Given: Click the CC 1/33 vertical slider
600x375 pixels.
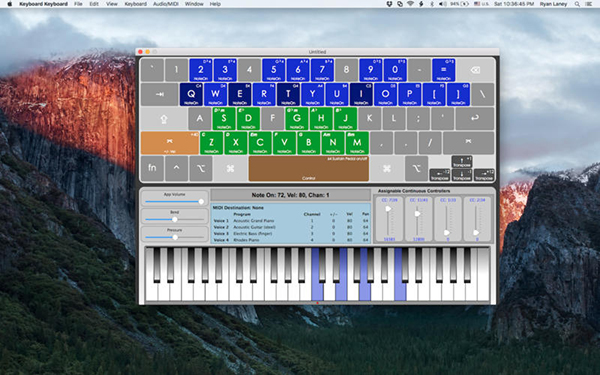Looking at the screenshot, I should [447, 220].
